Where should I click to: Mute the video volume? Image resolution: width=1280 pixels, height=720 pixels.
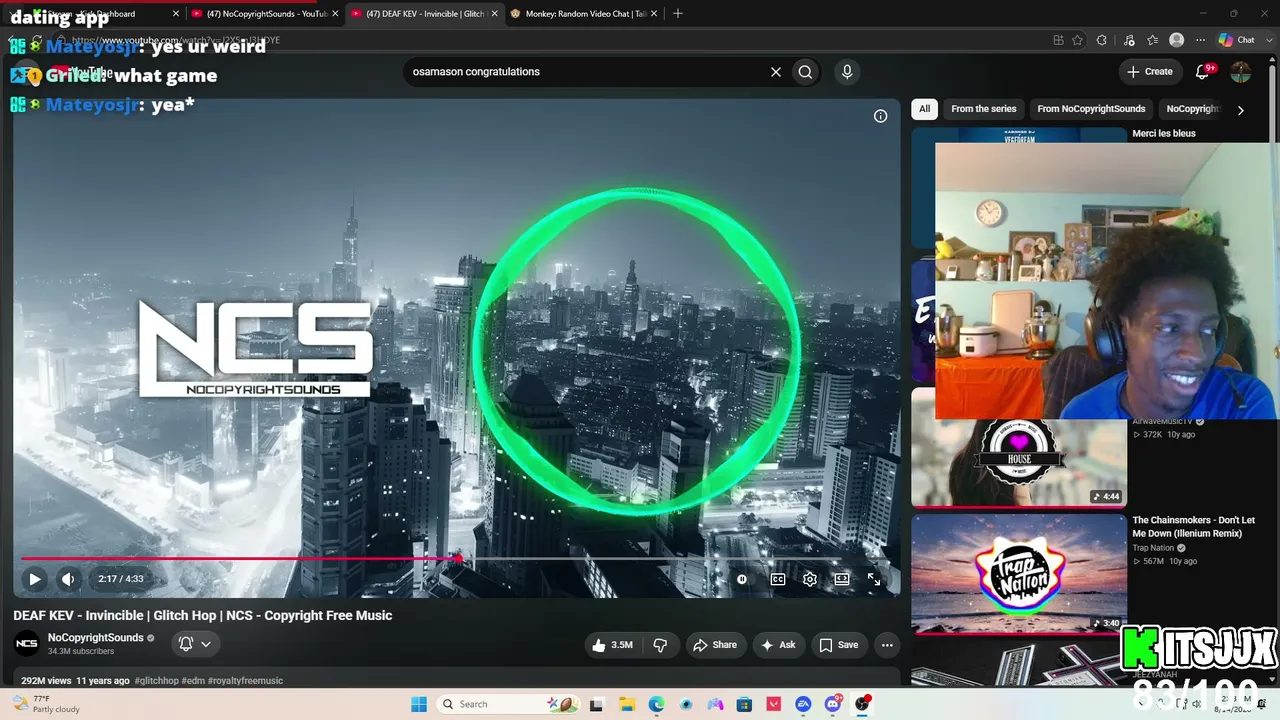point(68,579)
